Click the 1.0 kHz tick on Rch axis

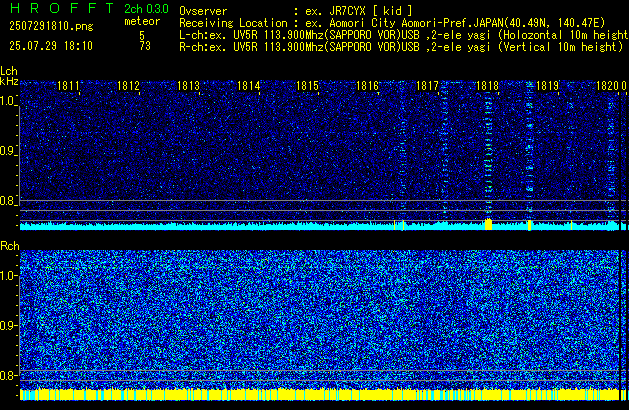pos(8,276)
